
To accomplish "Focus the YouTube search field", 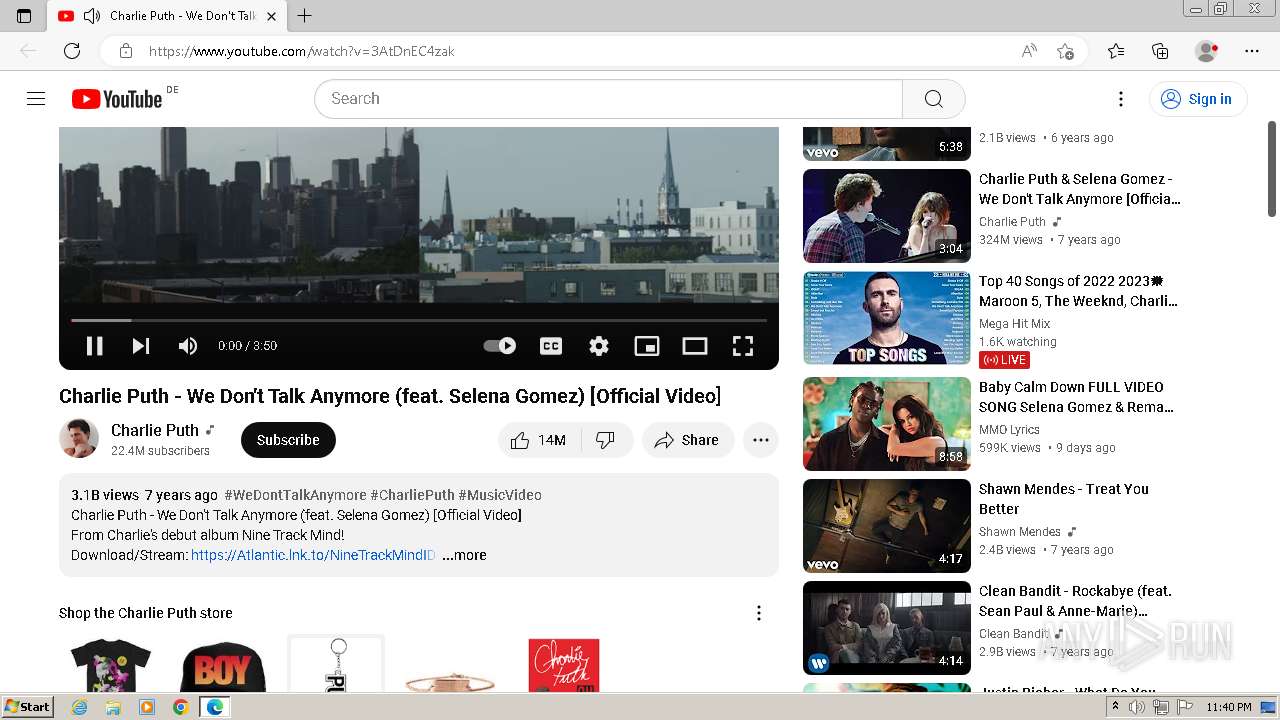I will [608, 98].
